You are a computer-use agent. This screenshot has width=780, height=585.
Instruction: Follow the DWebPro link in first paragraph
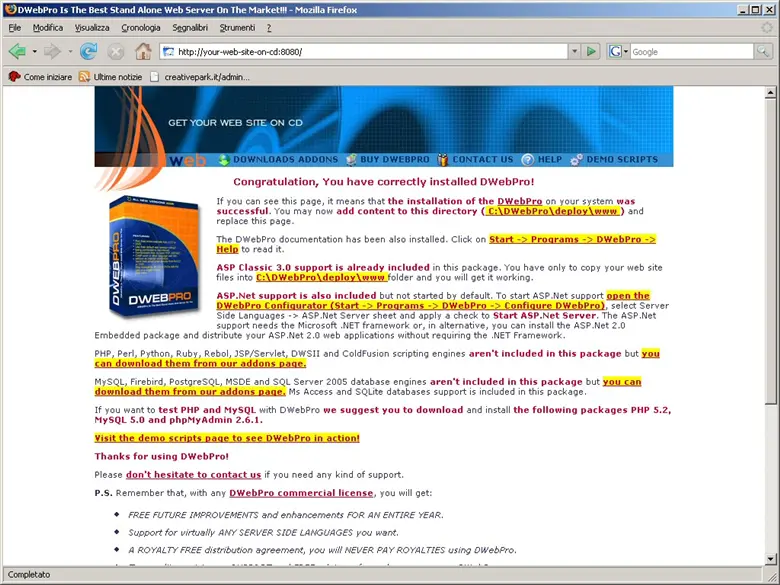[519, 201]
